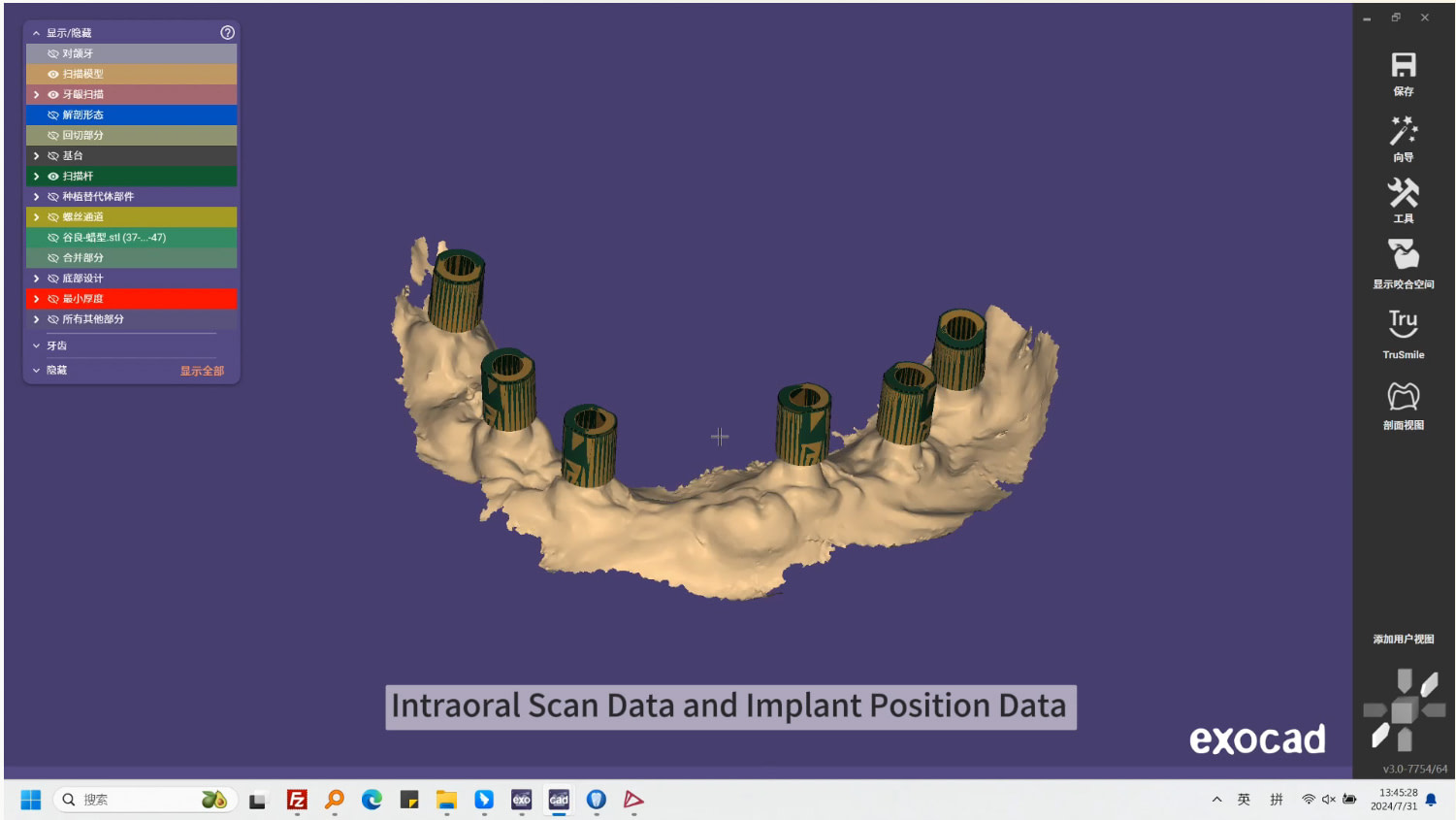The width and height of the screenshot is (1456, 820).
Task: Collapse the 显示/隐藏 panel header
Action: point(36,32)
